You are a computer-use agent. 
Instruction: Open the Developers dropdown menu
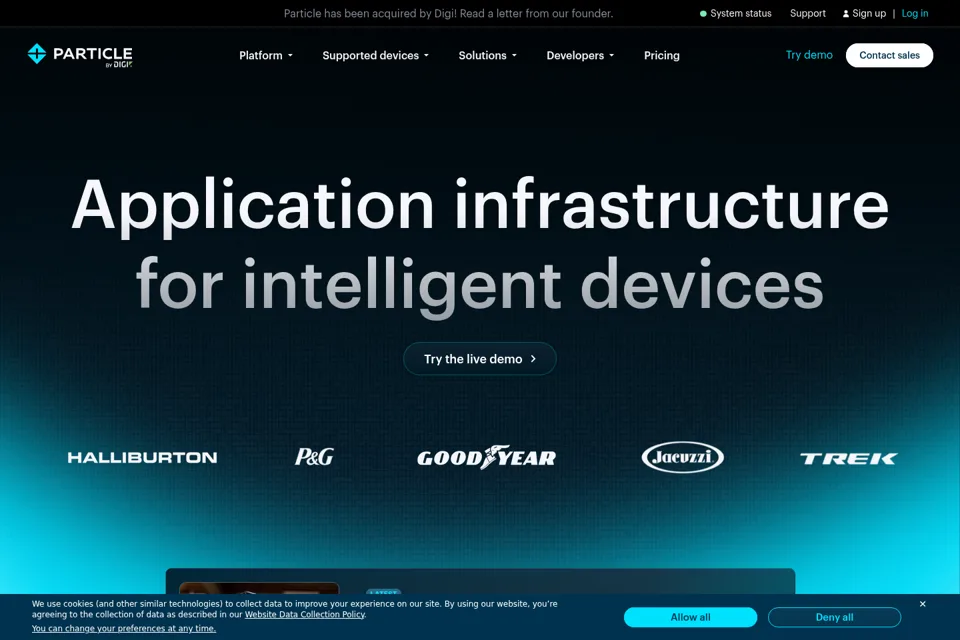pos(580,55)
